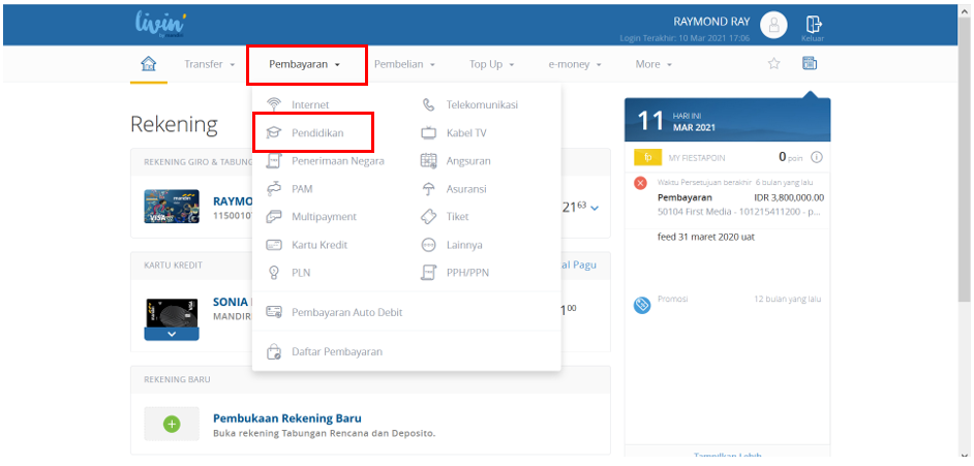Click feed 31 maret 2020 uat entry
The width and height of the screenshot is (974, 466).
[706, 237]
